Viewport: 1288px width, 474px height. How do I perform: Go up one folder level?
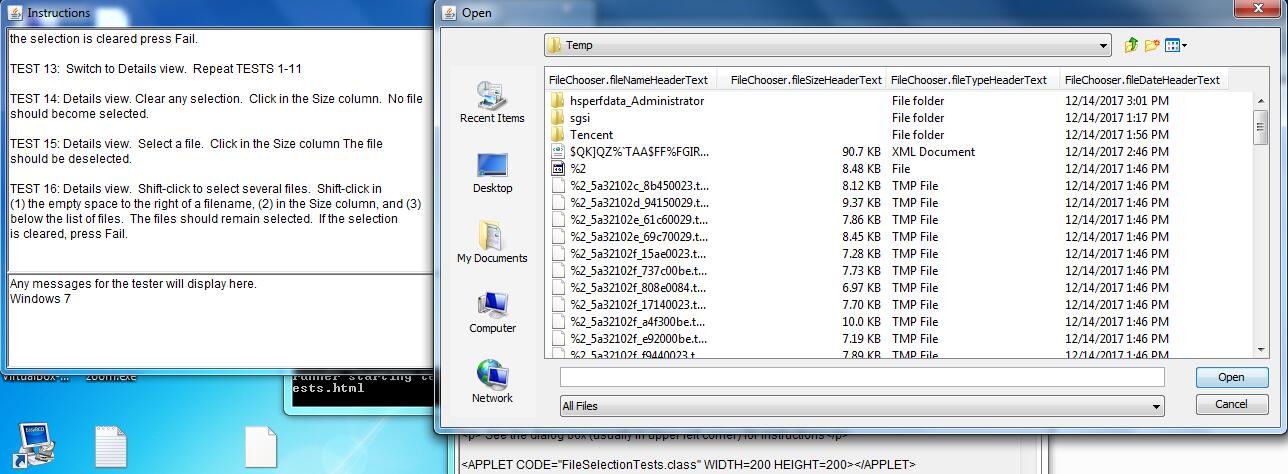click(x=1131, y=45)
